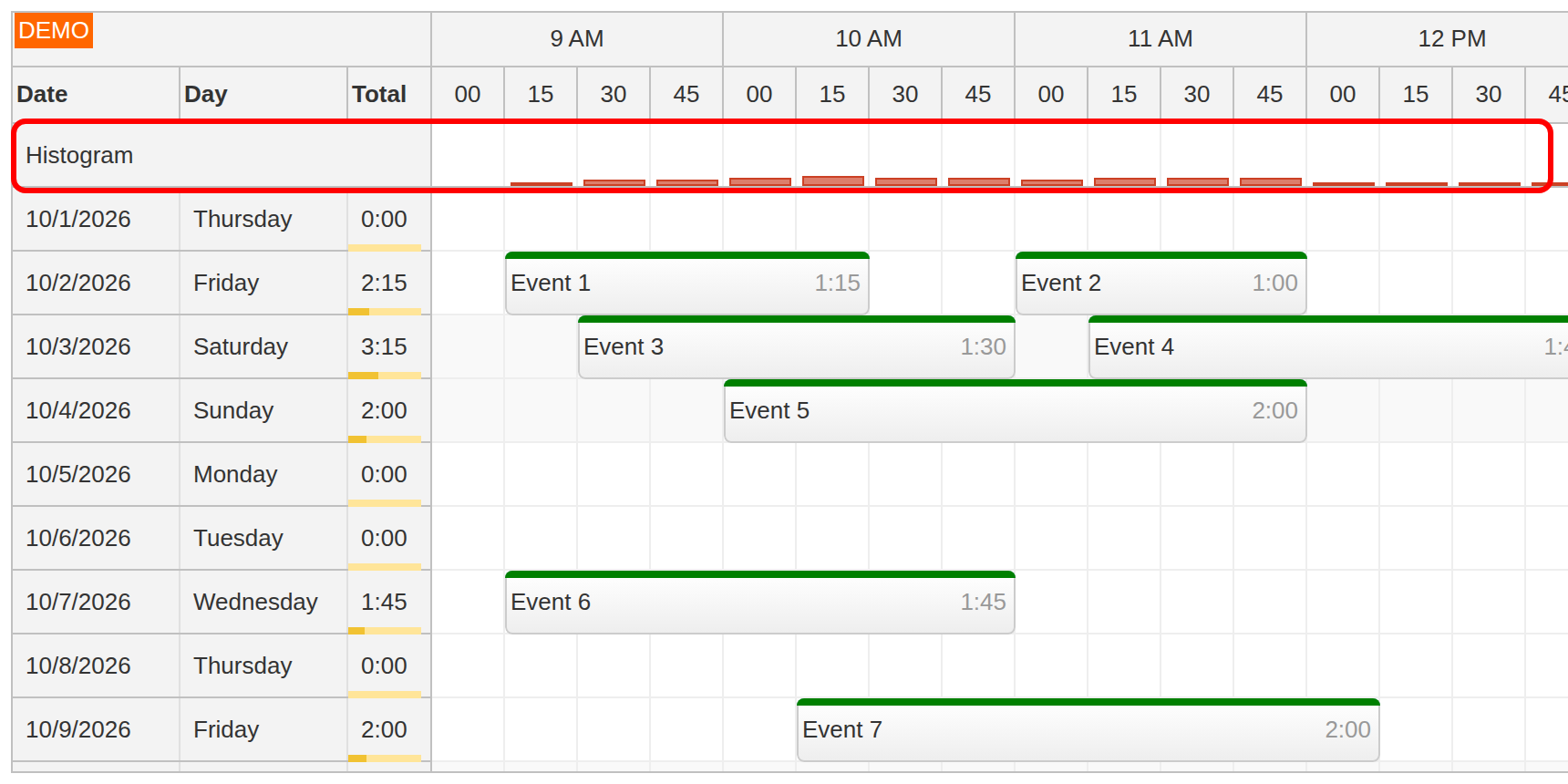
Task: Select the Event 1 bar
Action: point(686,284)
